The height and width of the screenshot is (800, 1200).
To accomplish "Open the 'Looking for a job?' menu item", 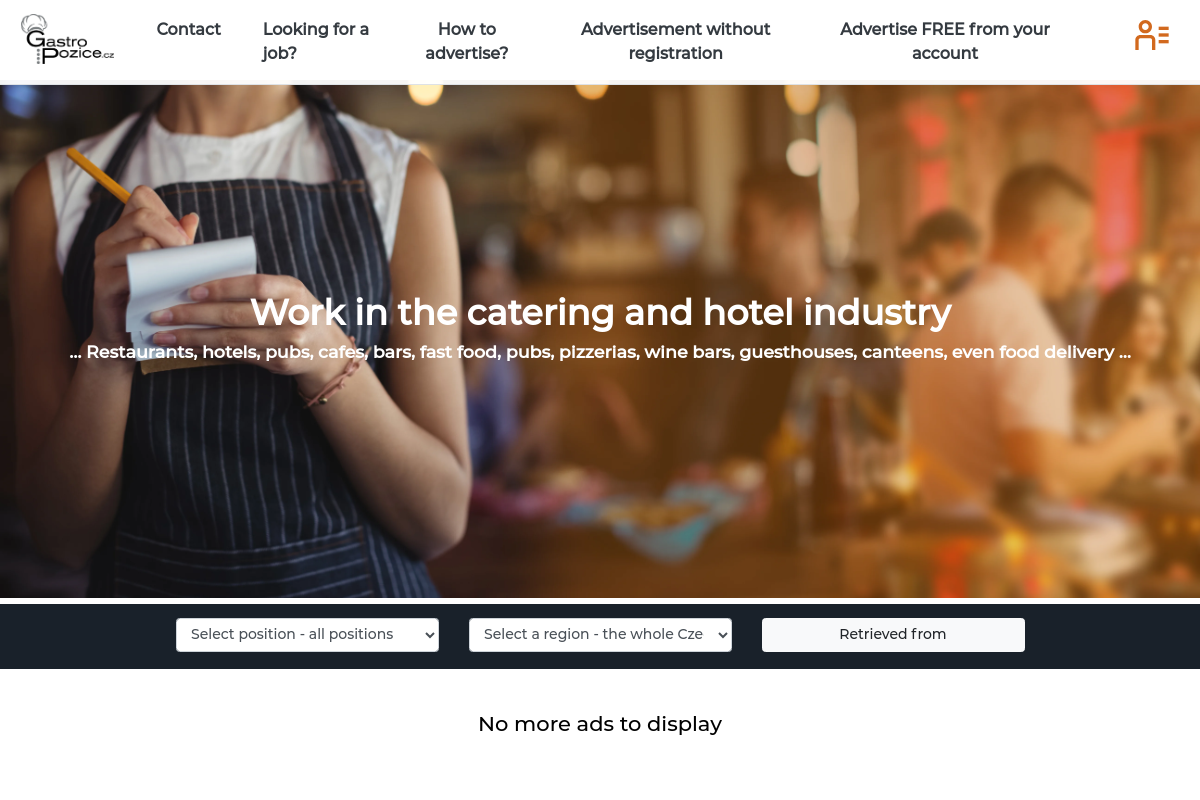I will [316, 41].
